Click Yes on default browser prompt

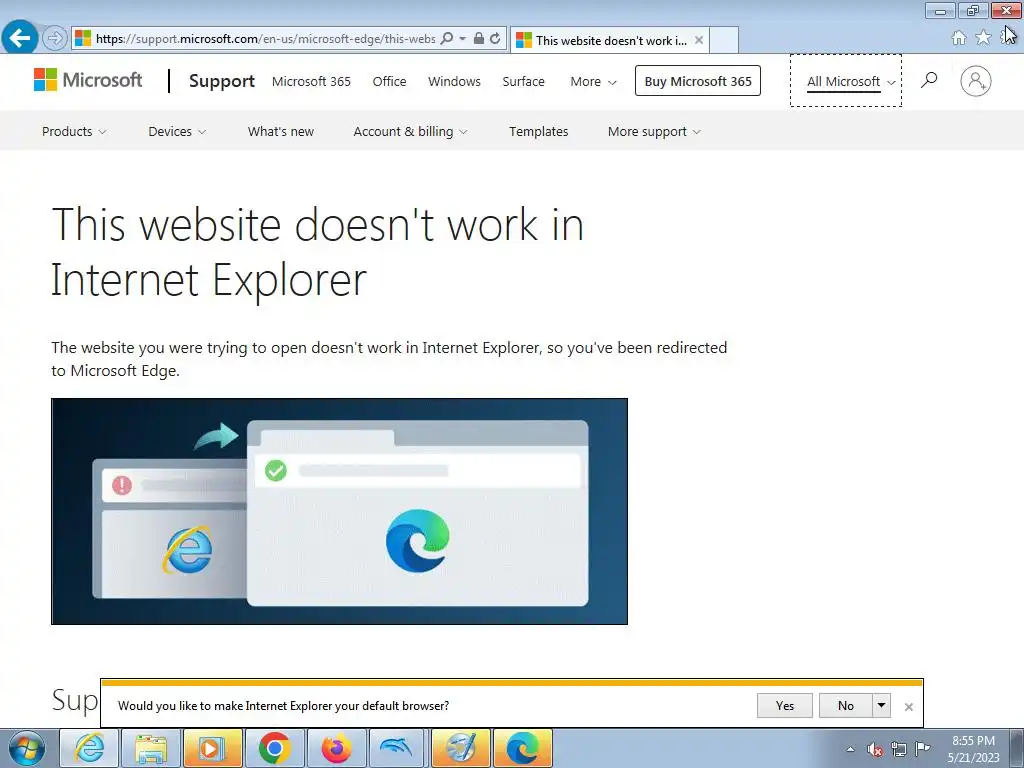(x=784, y=705)
